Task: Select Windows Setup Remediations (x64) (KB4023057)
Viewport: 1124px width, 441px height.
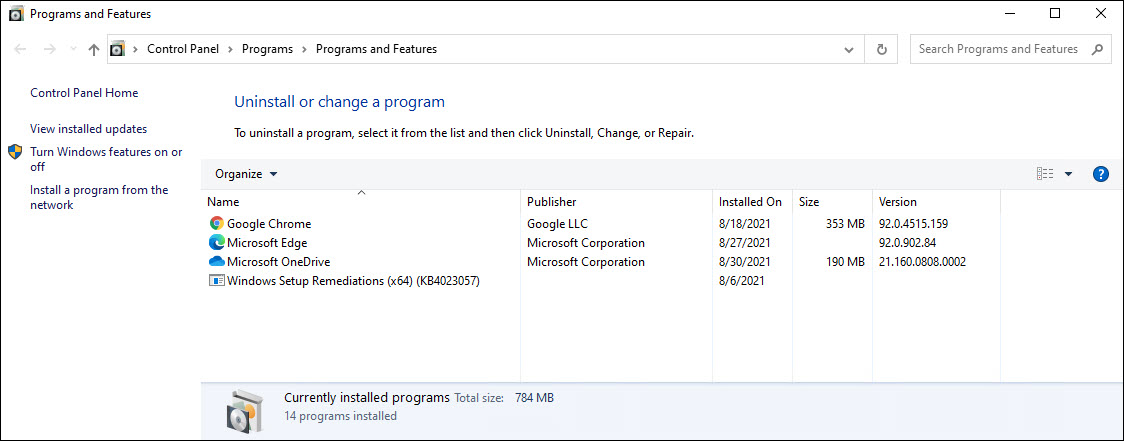Action: pos(353,280)
